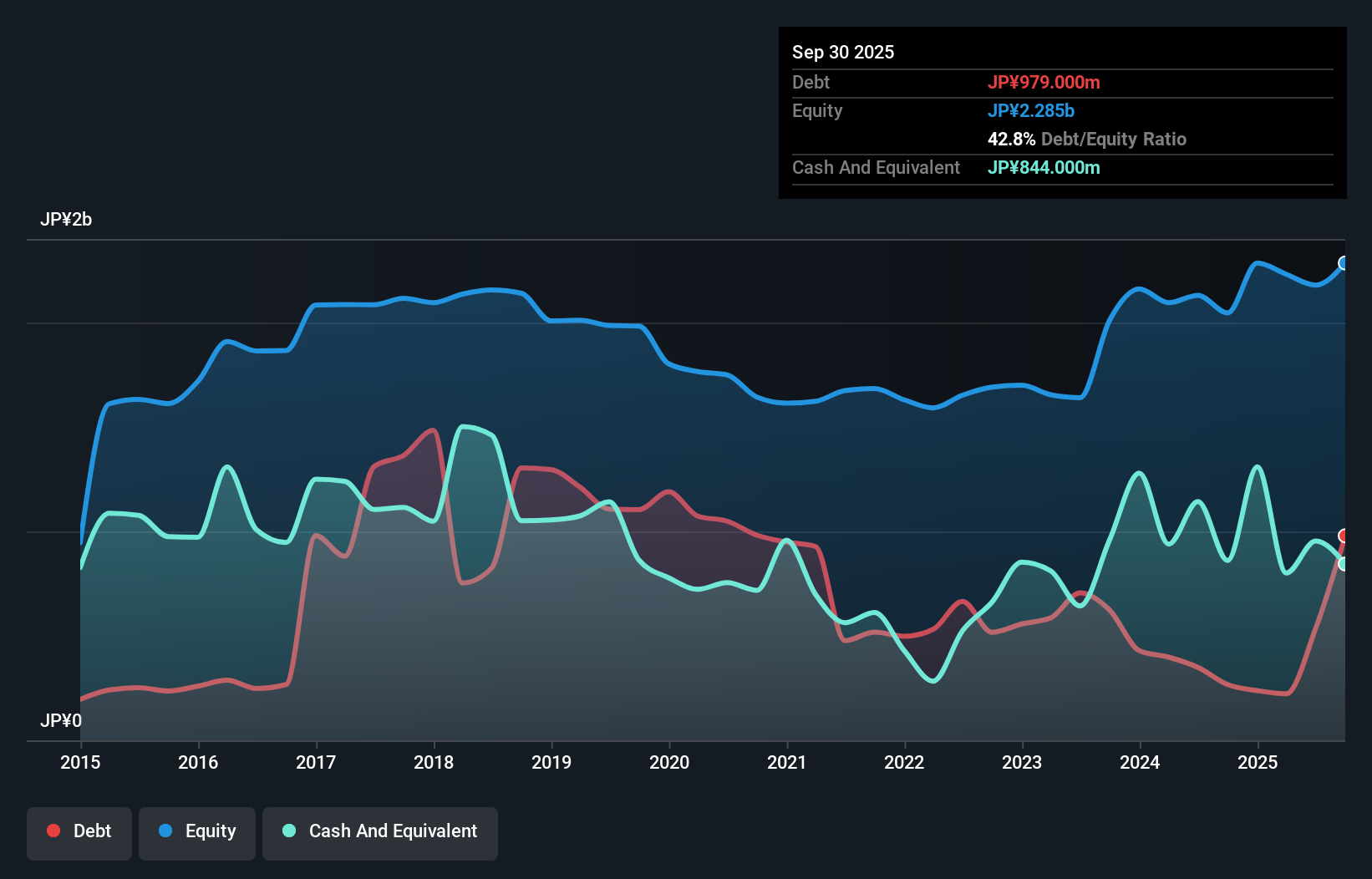Select the 2020 label on the time axis
1372x879 pixels.
click(x=669, y=762)
